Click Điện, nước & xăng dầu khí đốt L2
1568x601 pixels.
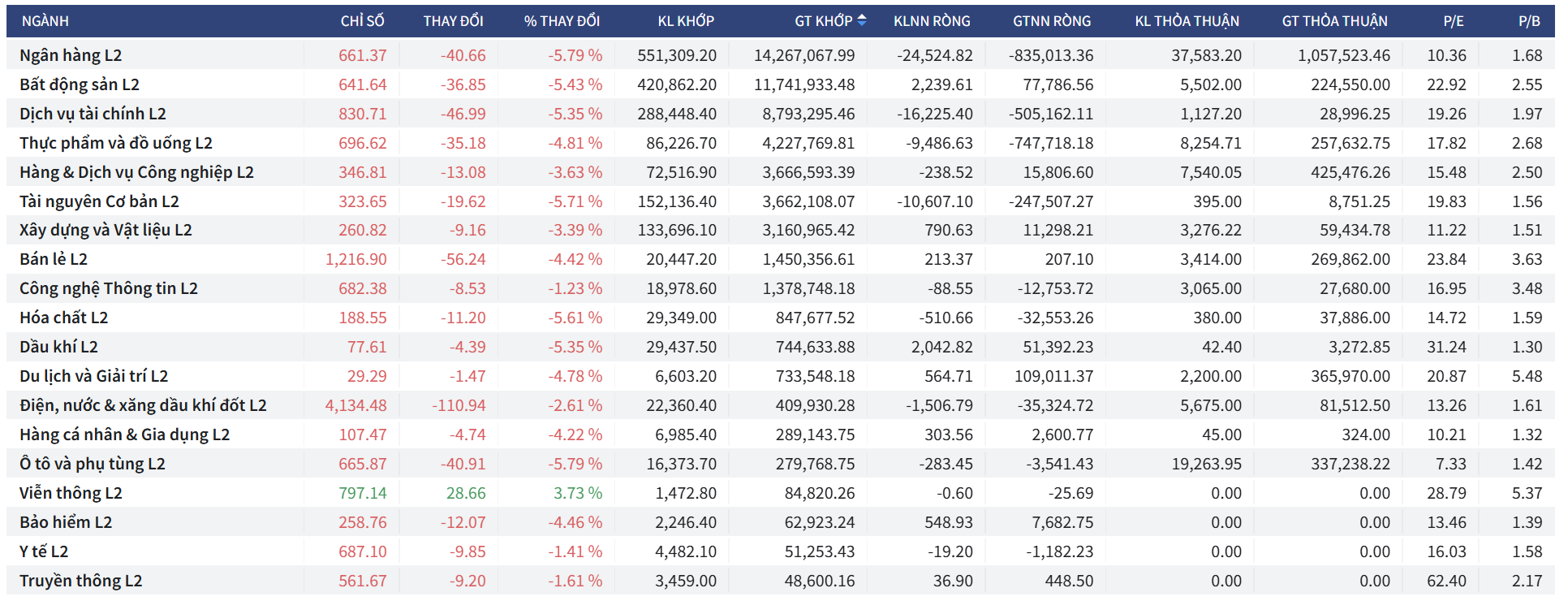click(143, 405)
